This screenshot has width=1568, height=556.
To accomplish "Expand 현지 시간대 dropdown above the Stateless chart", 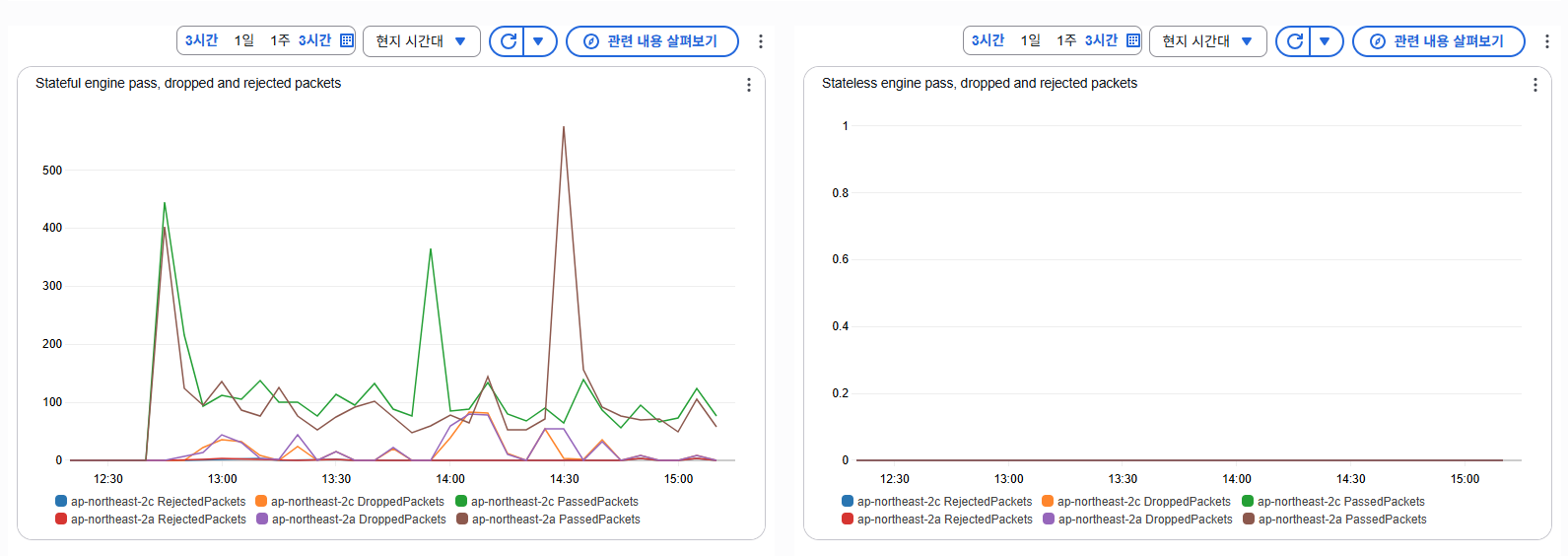I will click(x=1208, y=41).
